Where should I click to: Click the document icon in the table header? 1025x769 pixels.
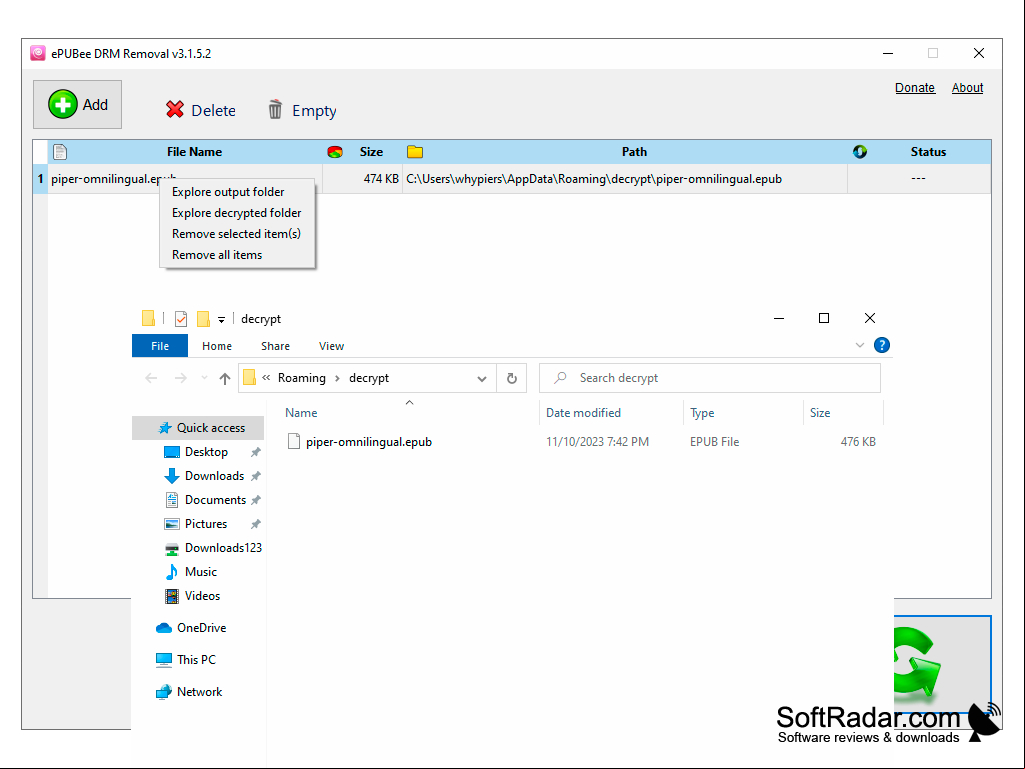coord(59,152)
